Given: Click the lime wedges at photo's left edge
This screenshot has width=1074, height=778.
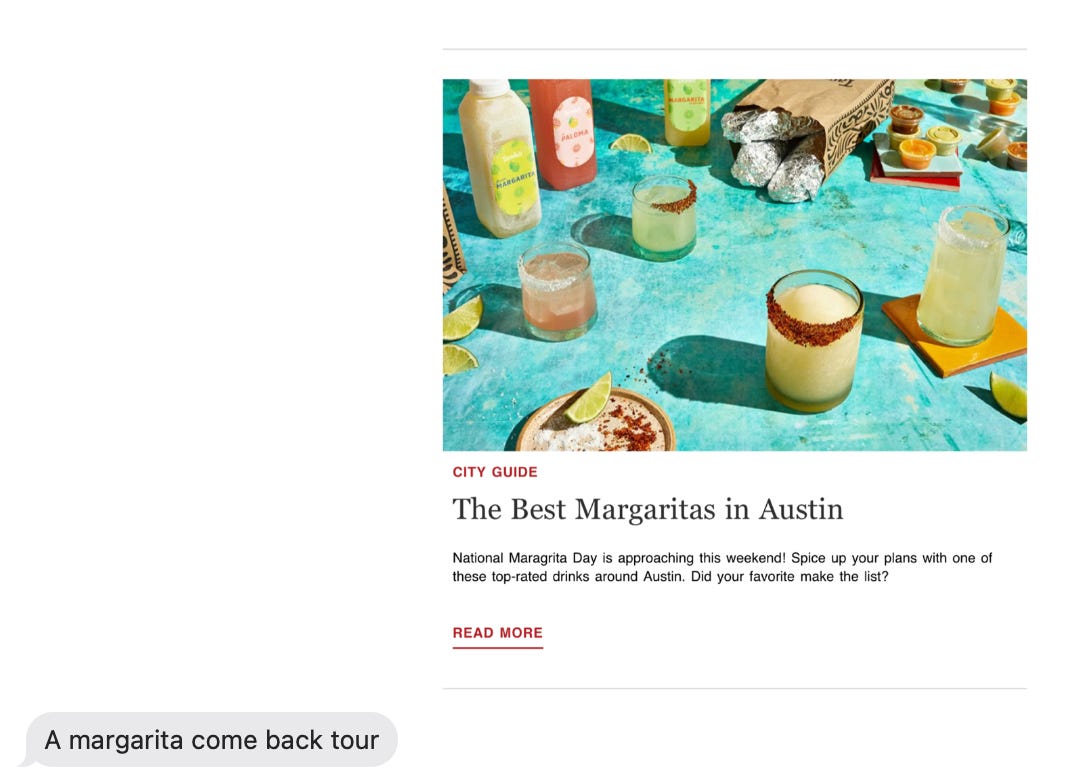Looking at the screenshot, I should (x=460, y=336).
